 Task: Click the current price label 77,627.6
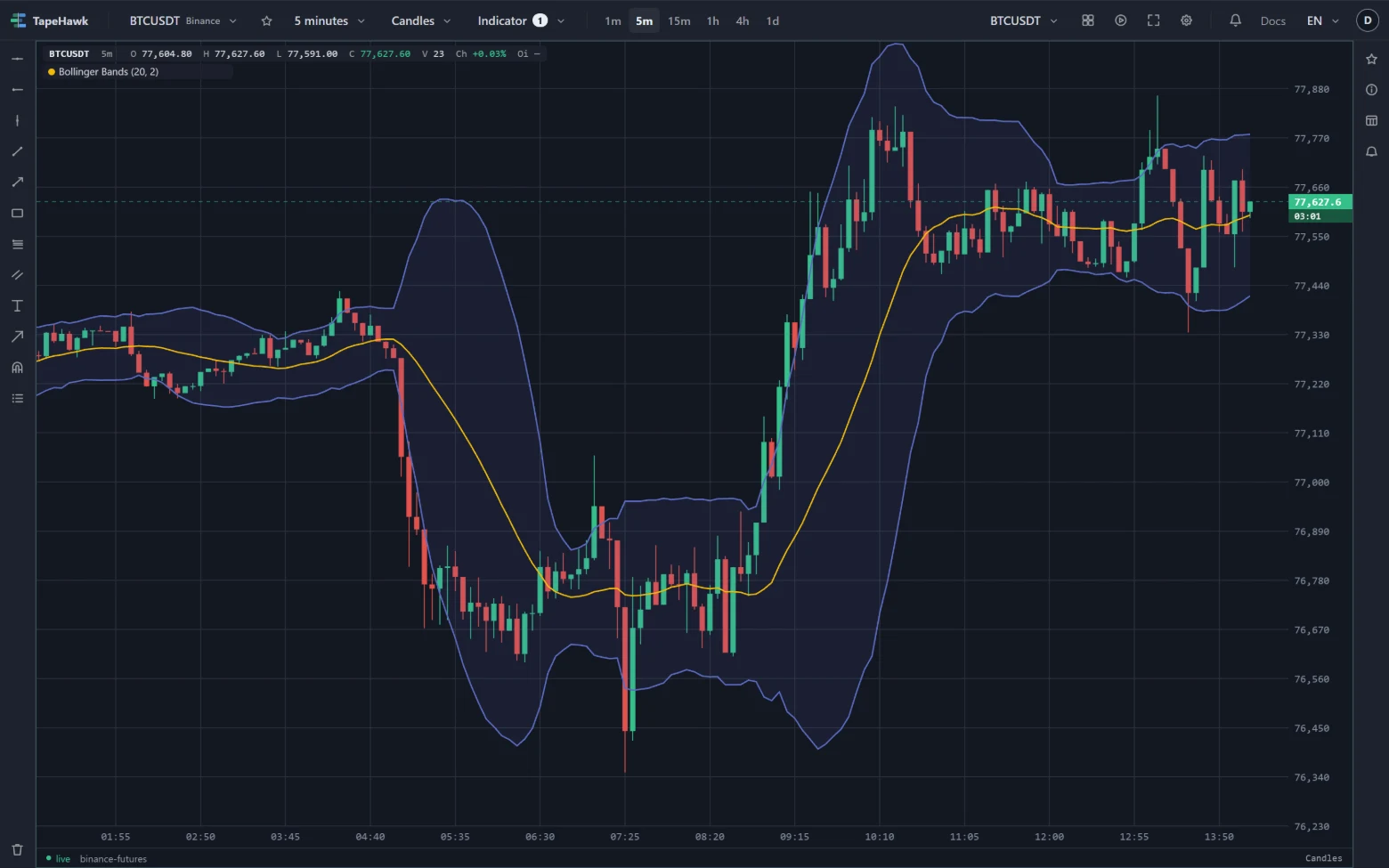[1320, 202]
